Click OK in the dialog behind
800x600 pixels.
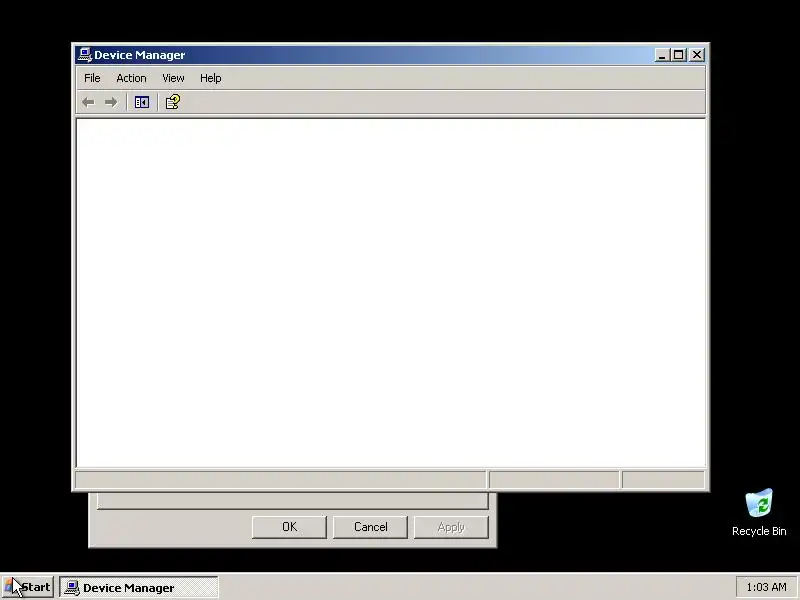(289, 527)
